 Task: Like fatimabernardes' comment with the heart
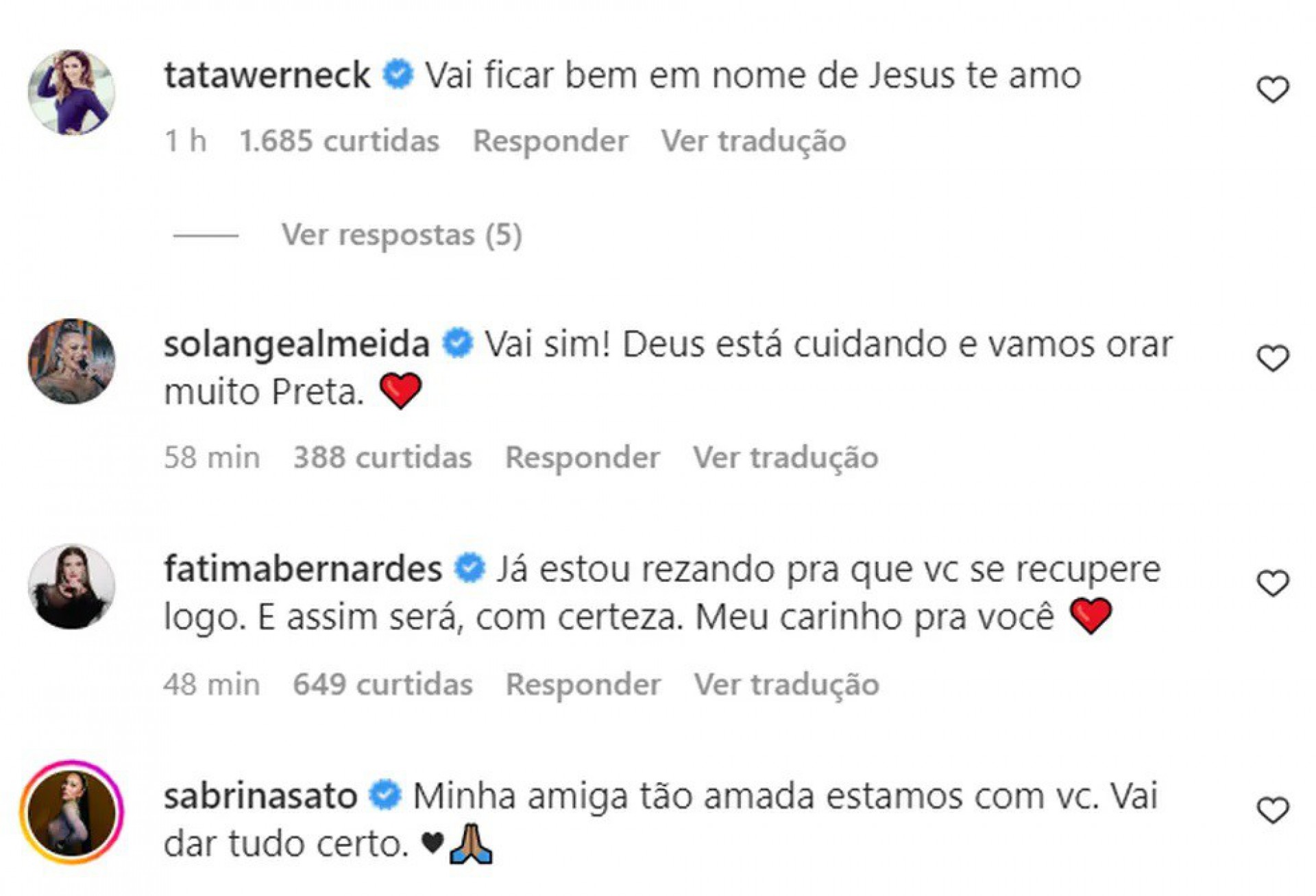coord(1272,583)
